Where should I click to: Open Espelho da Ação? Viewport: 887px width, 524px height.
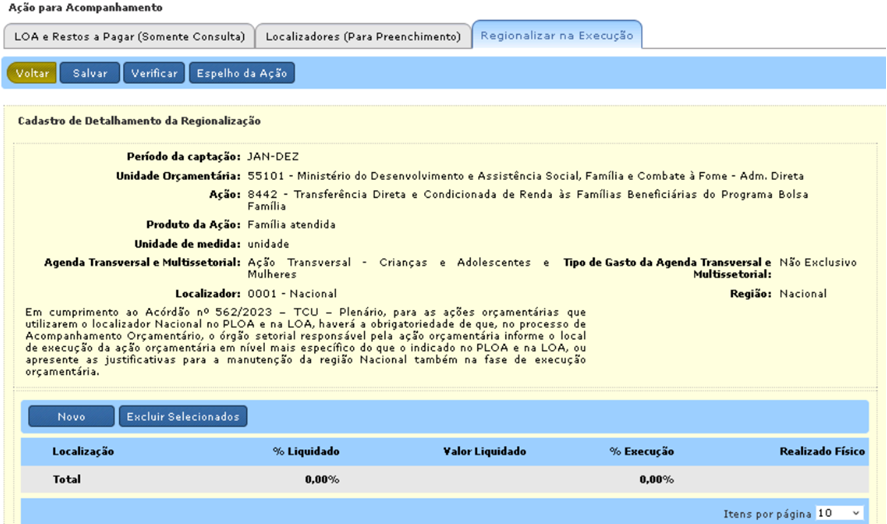point(242,73)
